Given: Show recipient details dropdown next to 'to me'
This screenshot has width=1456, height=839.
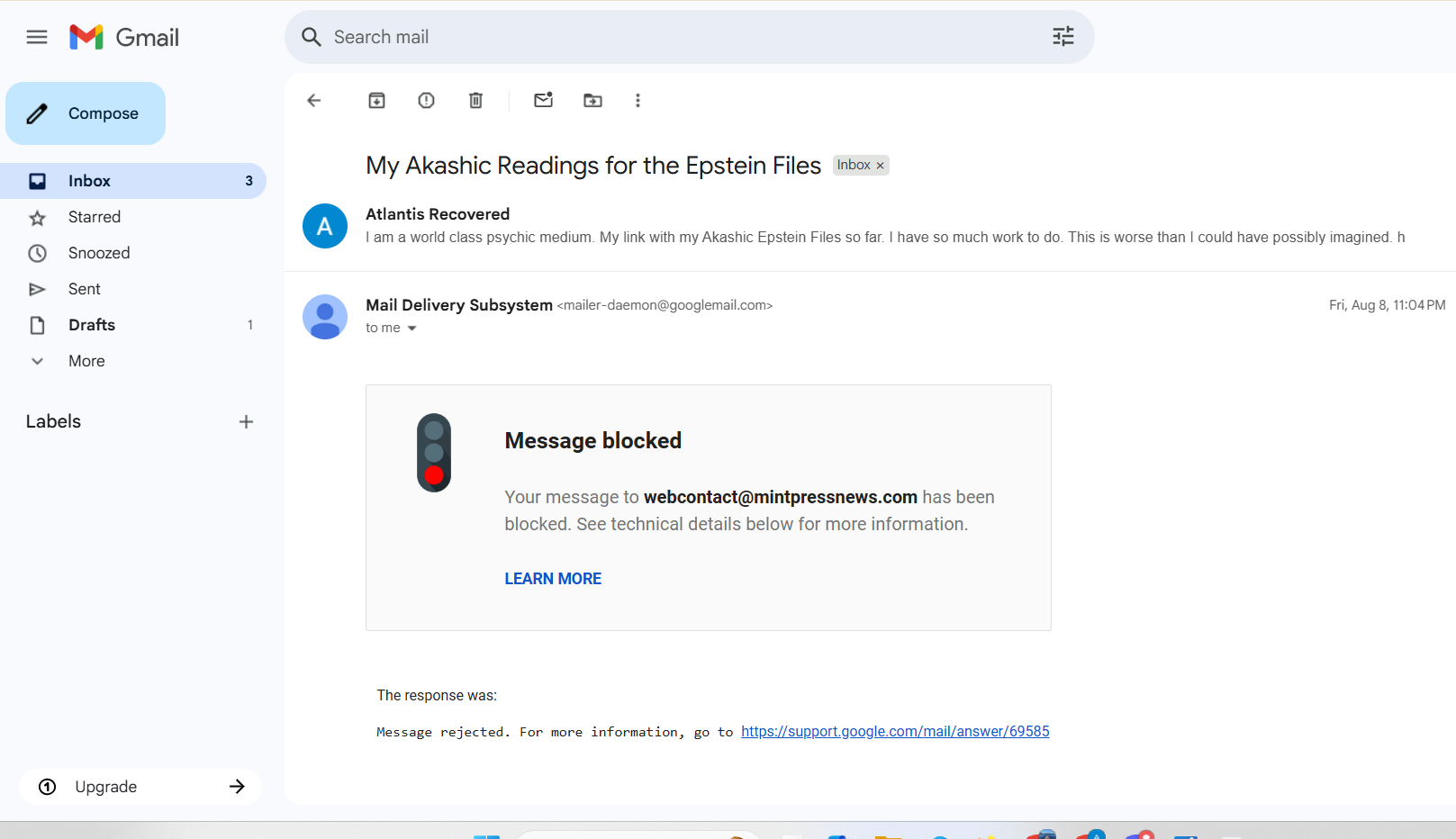Looking at the screenshot, I should [x=412, y=329].
